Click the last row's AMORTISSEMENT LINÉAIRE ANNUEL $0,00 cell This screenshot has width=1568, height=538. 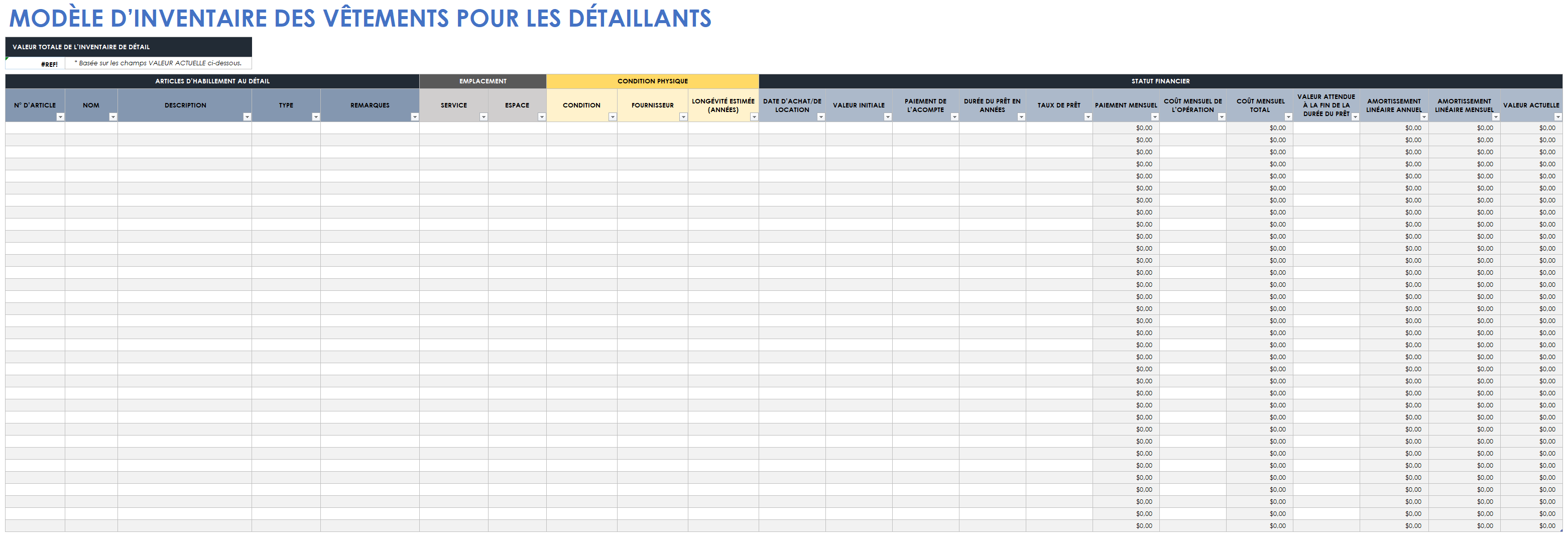[x=1394, y=526]
